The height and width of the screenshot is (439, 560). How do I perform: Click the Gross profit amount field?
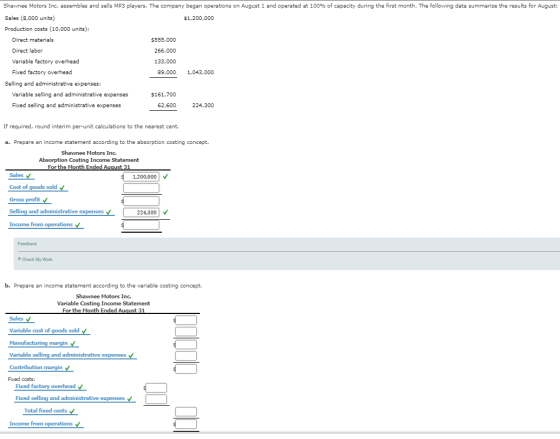click(x=141, y=201)
